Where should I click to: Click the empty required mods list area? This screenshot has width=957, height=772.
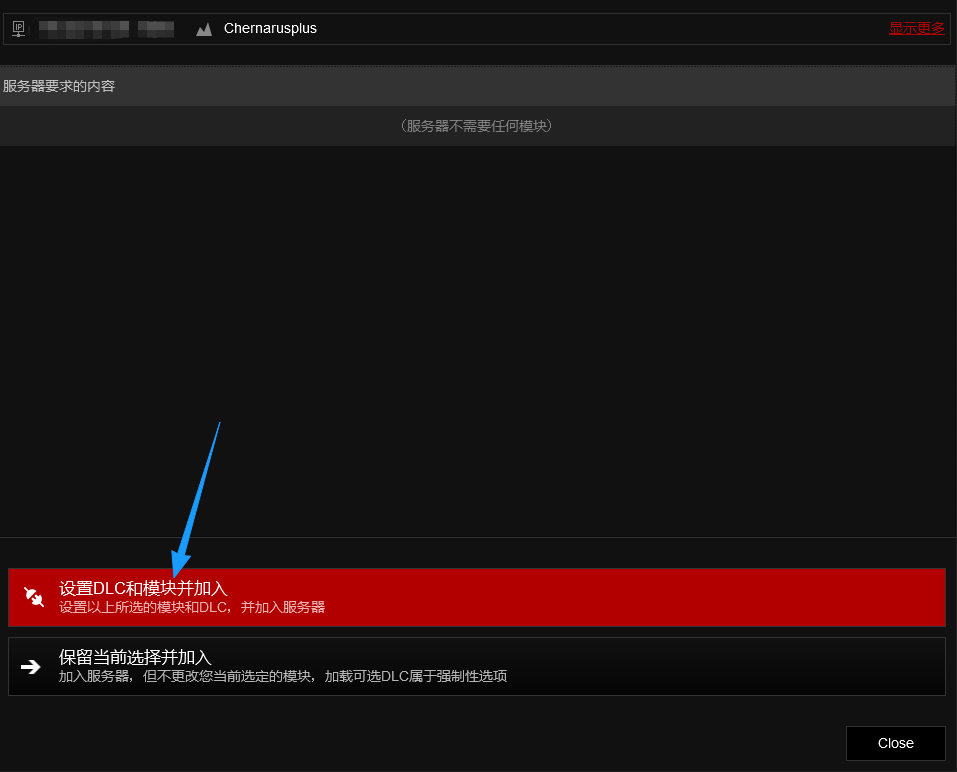pyautogui.click(x=478, y=340)
